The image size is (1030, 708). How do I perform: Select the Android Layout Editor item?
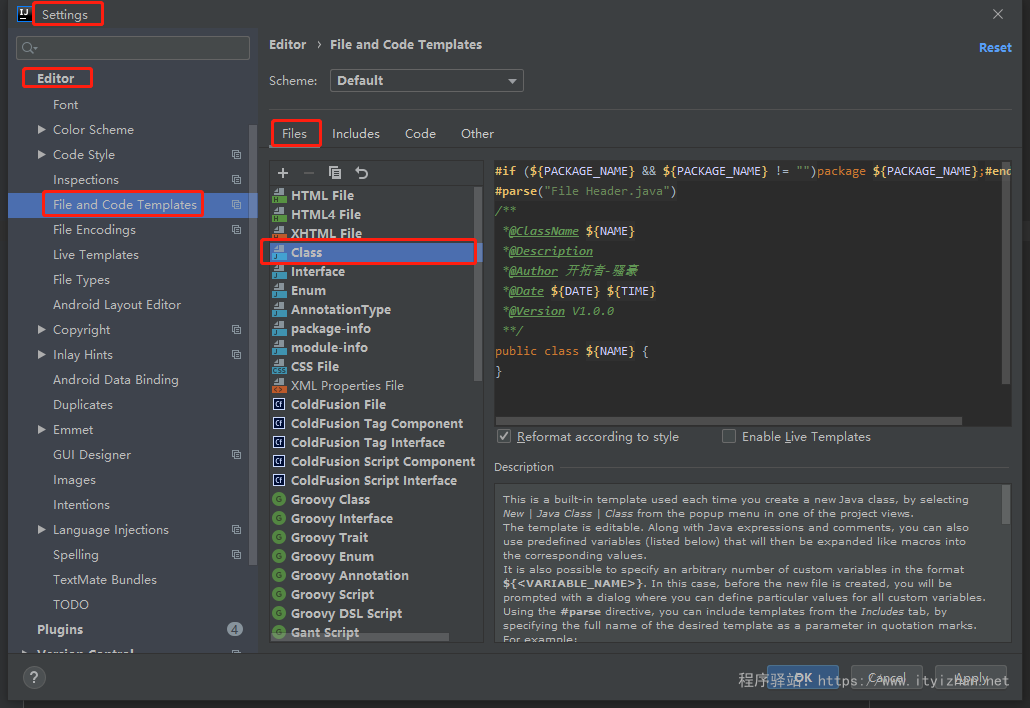[x=117, y=305]
